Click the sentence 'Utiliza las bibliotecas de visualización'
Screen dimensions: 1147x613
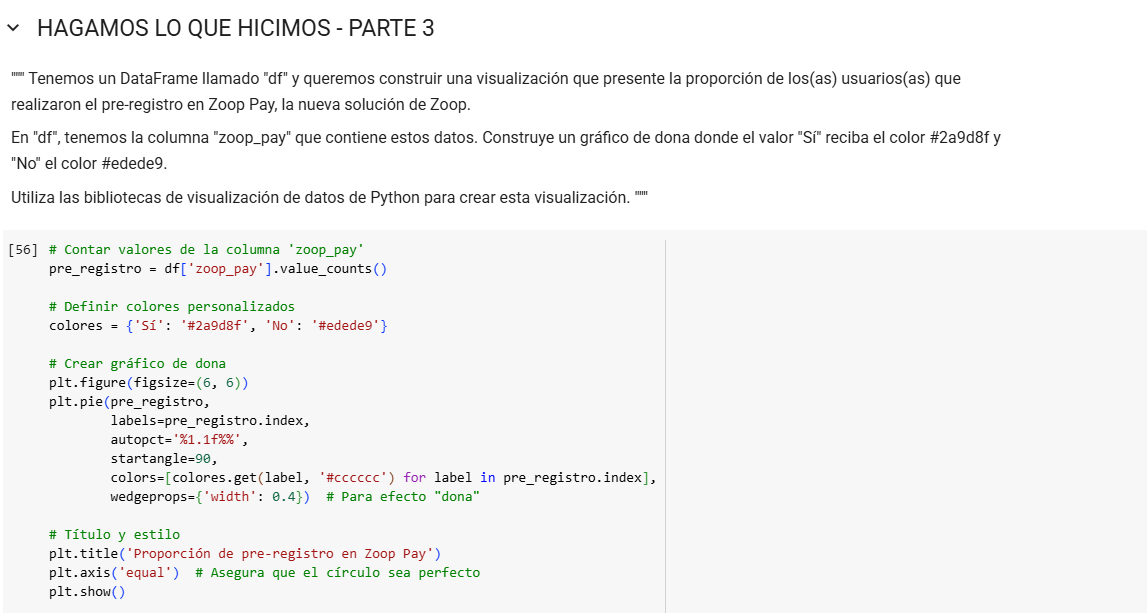[329, 198]
